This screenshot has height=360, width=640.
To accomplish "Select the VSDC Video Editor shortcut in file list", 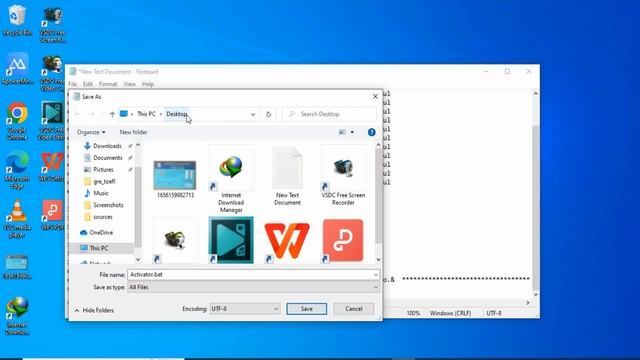I will coord(231,240).
